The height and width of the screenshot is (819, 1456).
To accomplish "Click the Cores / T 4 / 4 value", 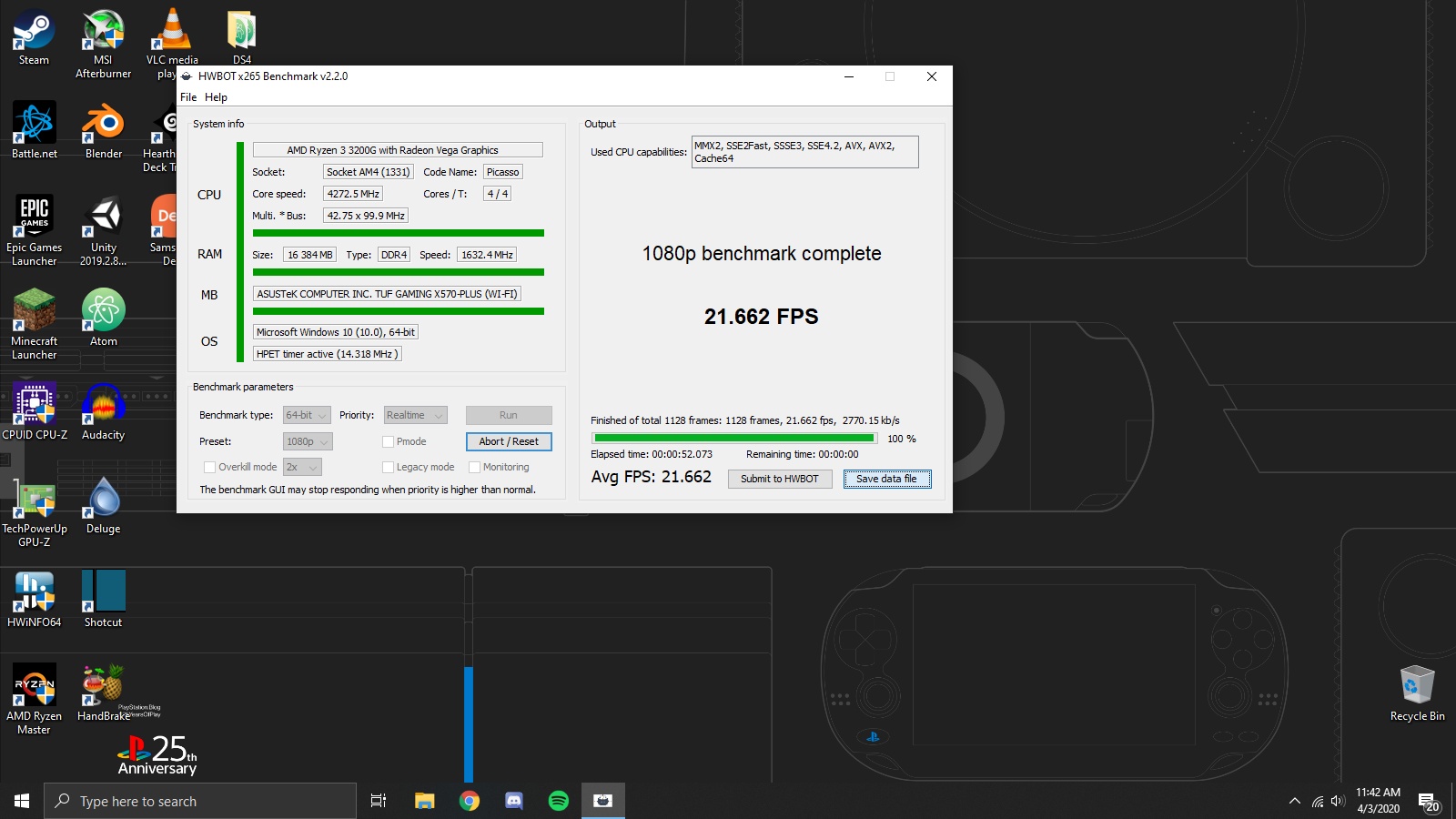I will (497, 194).
